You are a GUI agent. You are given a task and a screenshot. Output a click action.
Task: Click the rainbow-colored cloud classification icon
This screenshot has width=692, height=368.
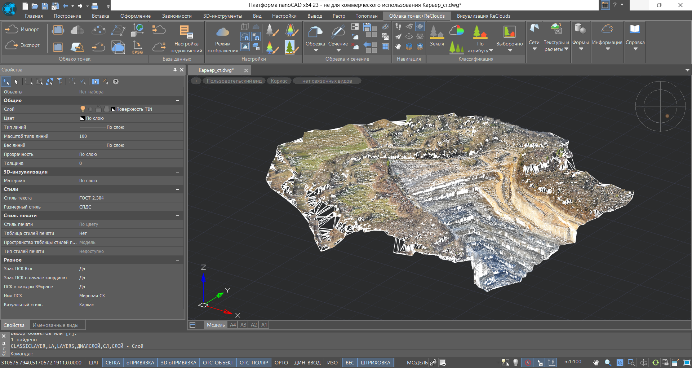click(x=456, y=30)
